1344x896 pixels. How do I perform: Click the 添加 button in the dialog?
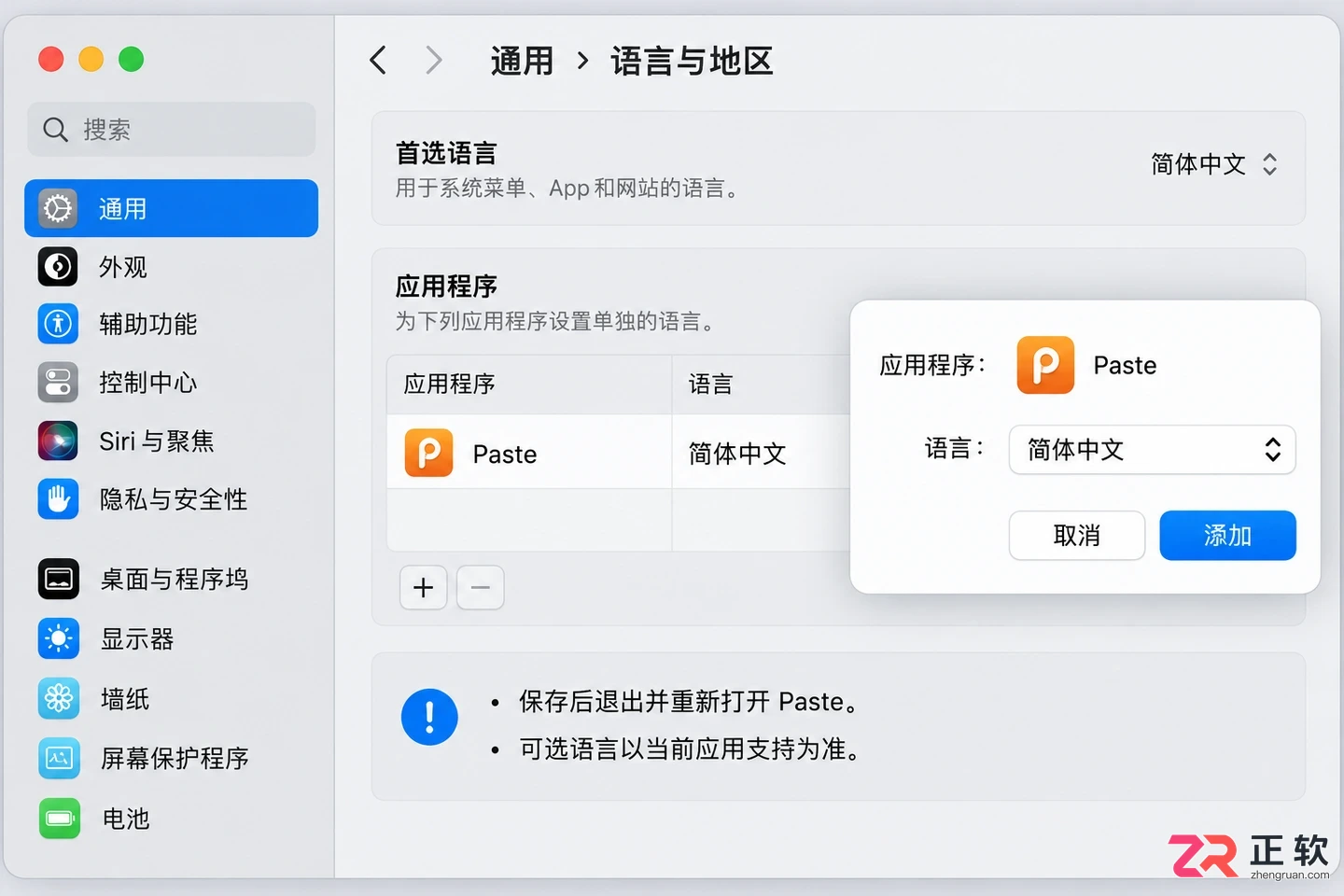tap(1227, 536)
